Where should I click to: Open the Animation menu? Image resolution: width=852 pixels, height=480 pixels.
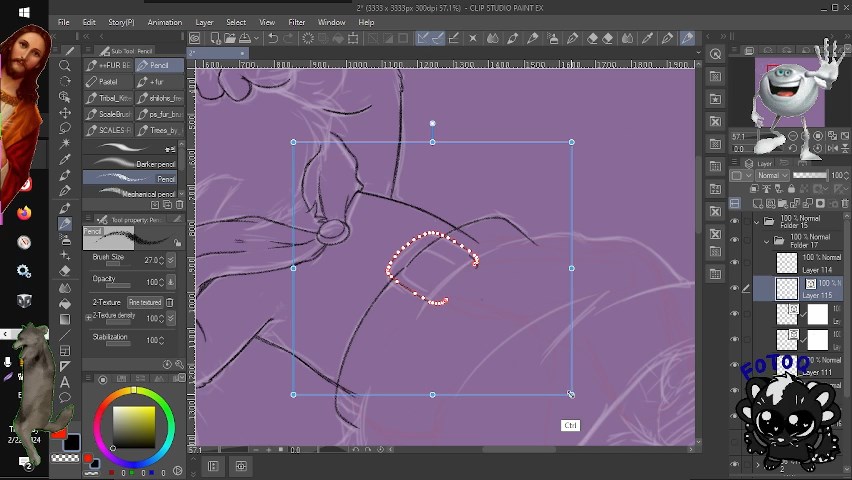tap(164, 22)
